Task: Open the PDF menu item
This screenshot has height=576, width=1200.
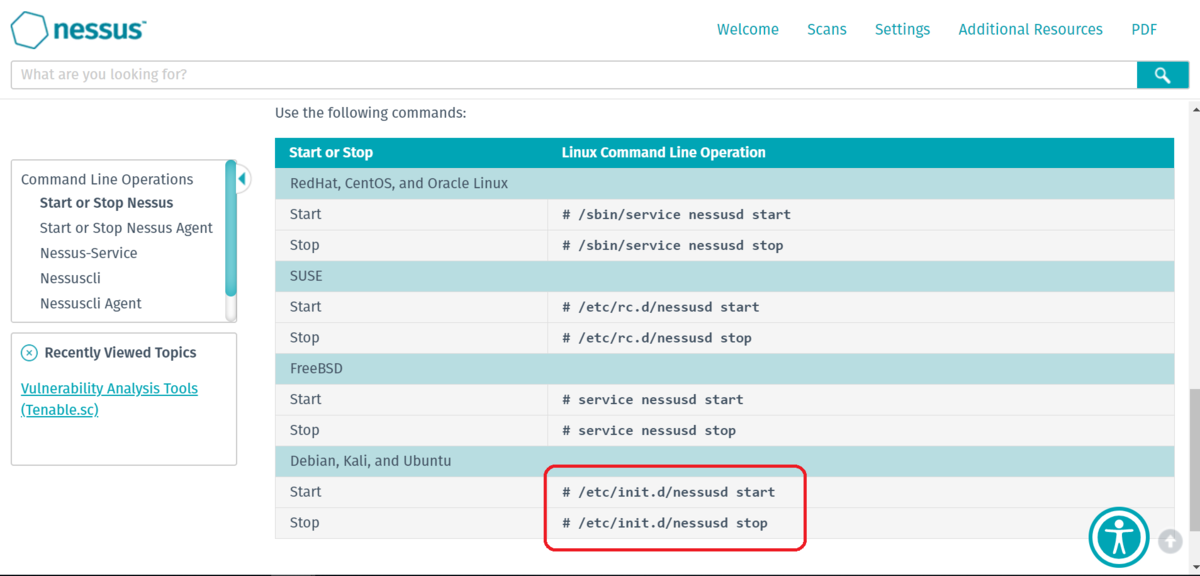Action: coord(1144,29)
